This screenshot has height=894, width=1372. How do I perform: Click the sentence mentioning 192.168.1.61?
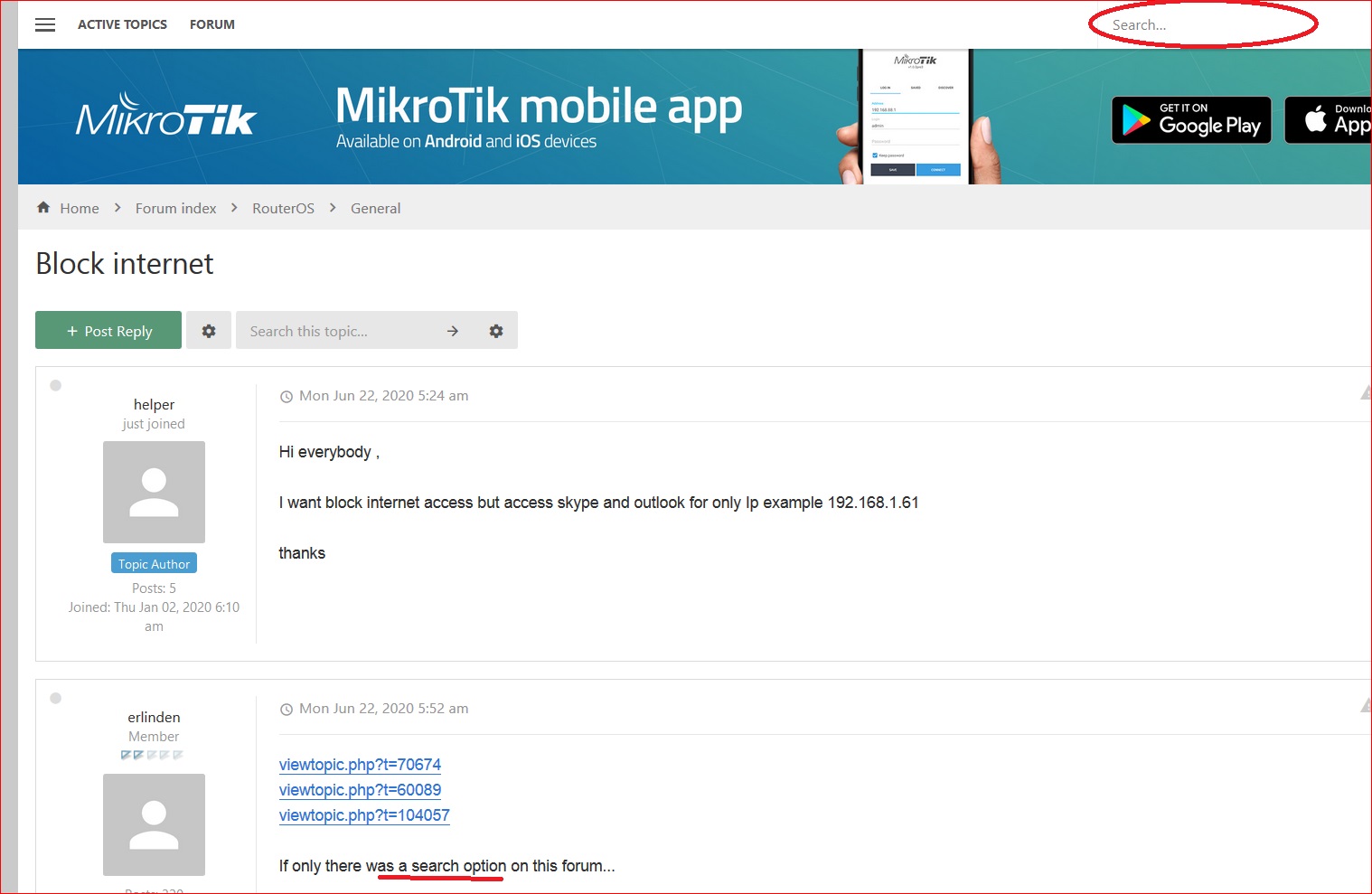pyautogui.click(x=598, y=503)
